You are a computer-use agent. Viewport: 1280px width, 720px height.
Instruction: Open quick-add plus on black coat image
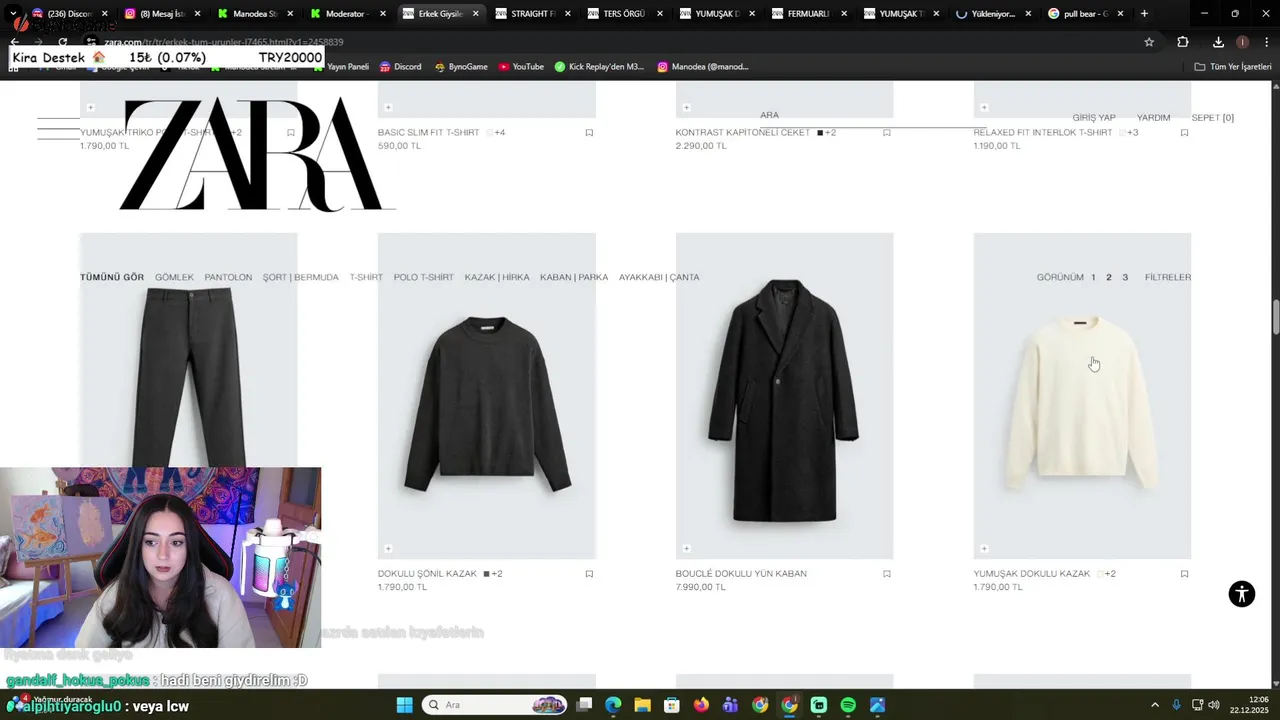point(686,548)
